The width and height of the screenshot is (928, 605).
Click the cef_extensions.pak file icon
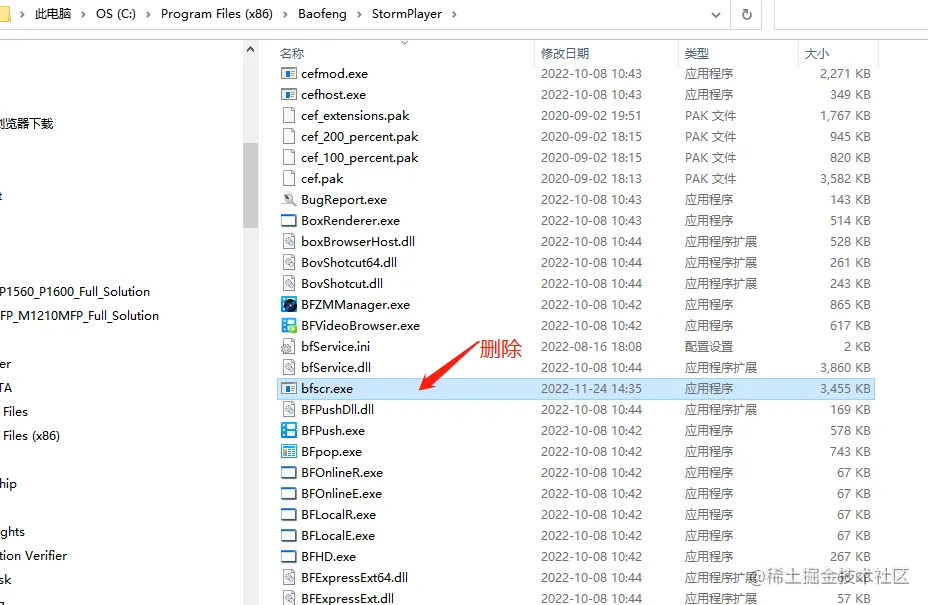289,115
